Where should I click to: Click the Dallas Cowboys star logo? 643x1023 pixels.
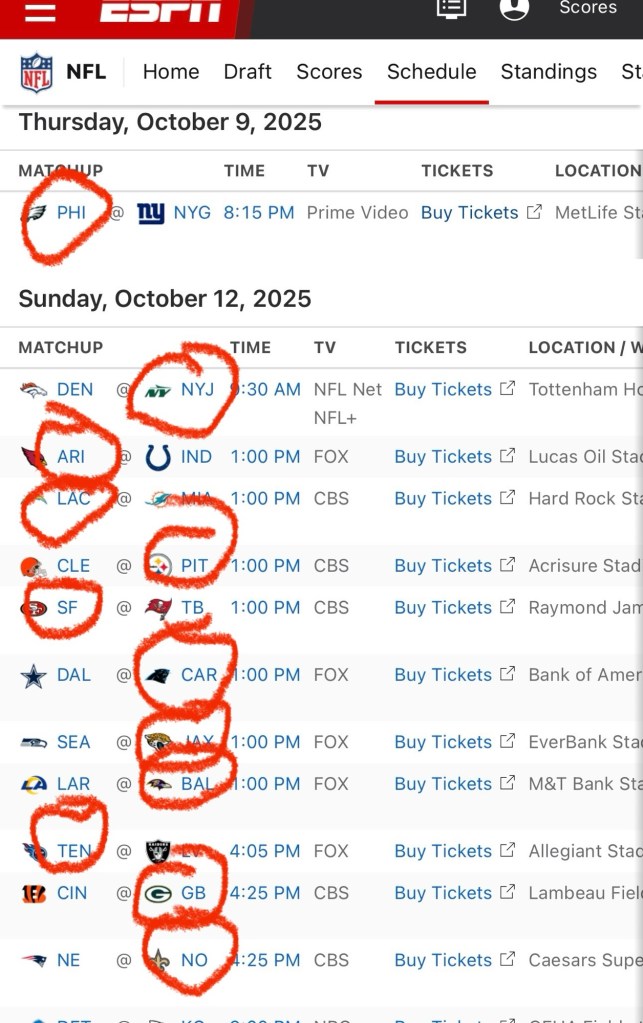point(34,676)
